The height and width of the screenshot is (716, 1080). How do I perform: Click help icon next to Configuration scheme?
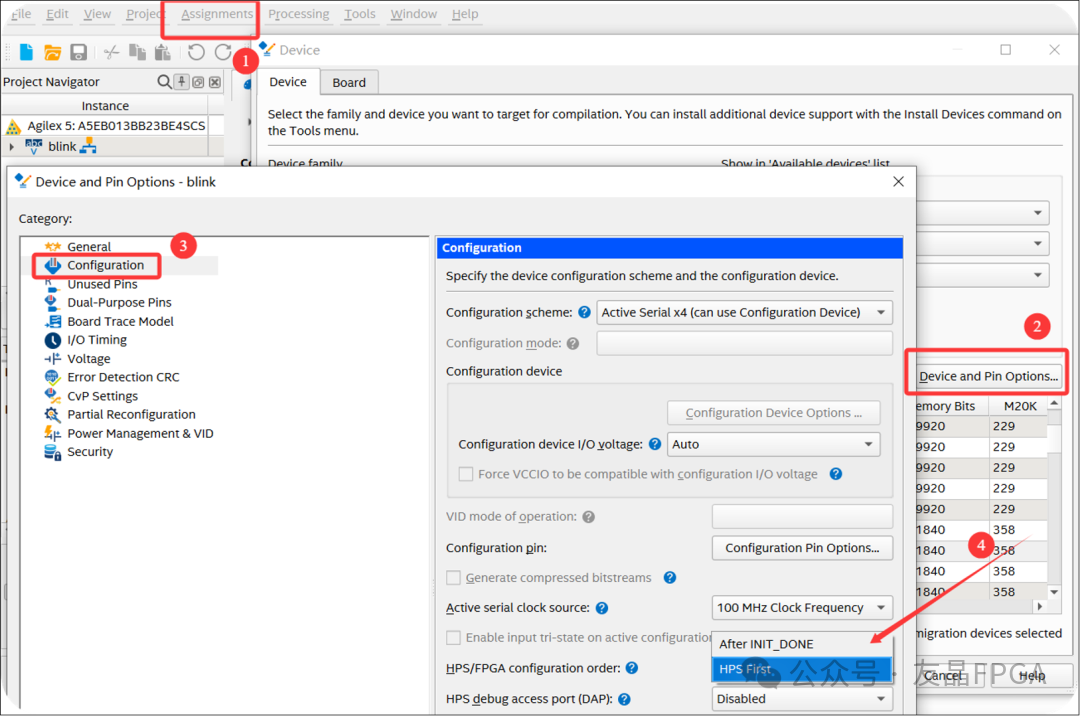click(584, 313)
